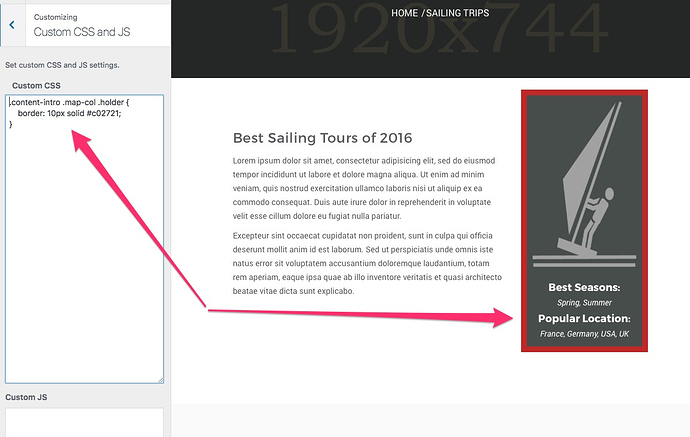Click the 'Spring, Summer' text
Screen dimensions: 690x437
tap(584, 303)
